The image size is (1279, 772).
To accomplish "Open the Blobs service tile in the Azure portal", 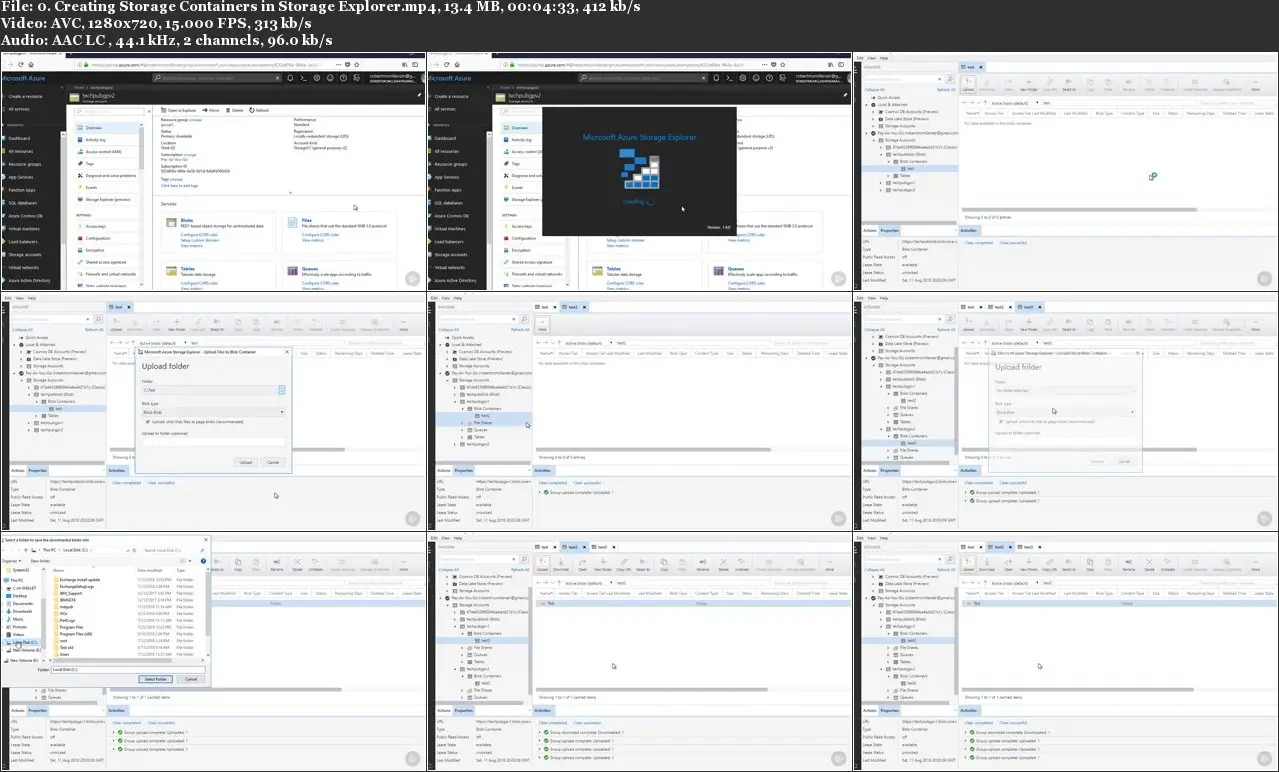I will 218,232.
